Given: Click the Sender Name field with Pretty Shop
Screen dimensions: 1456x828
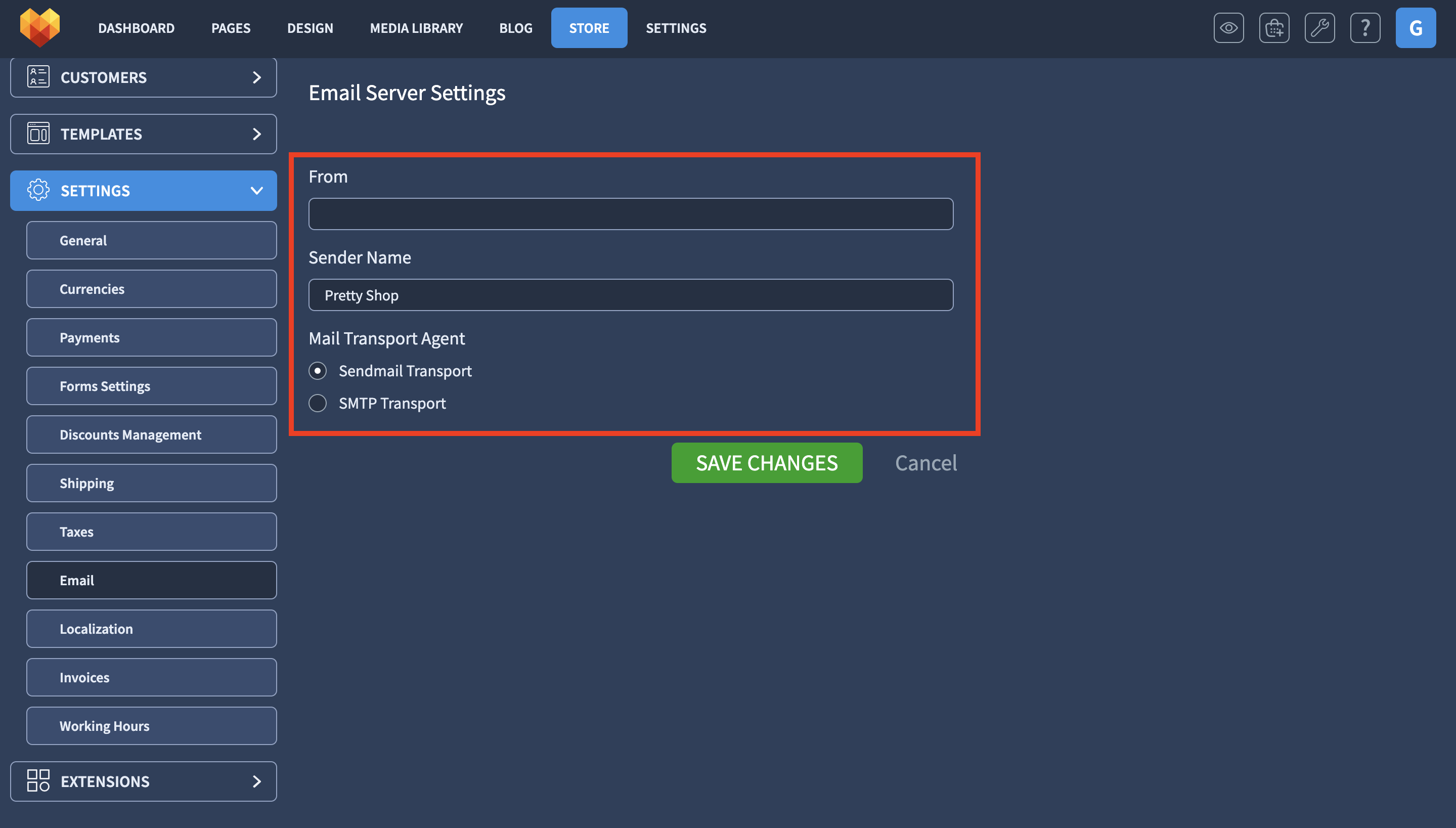Looking at the screenshot, I should (x=631, y=295).
